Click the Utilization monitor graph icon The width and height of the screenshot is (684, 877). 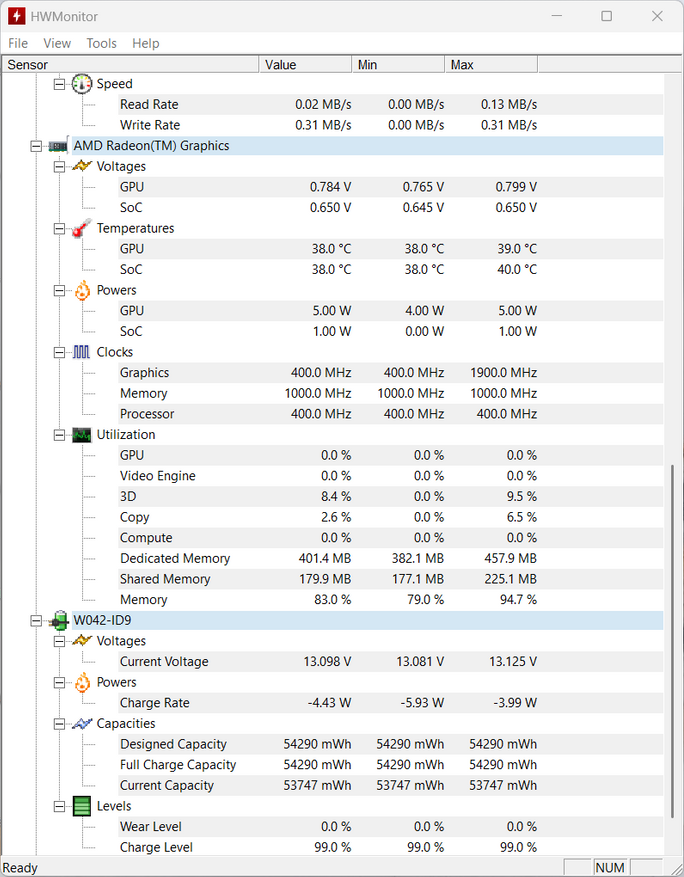tap(82, 435)
